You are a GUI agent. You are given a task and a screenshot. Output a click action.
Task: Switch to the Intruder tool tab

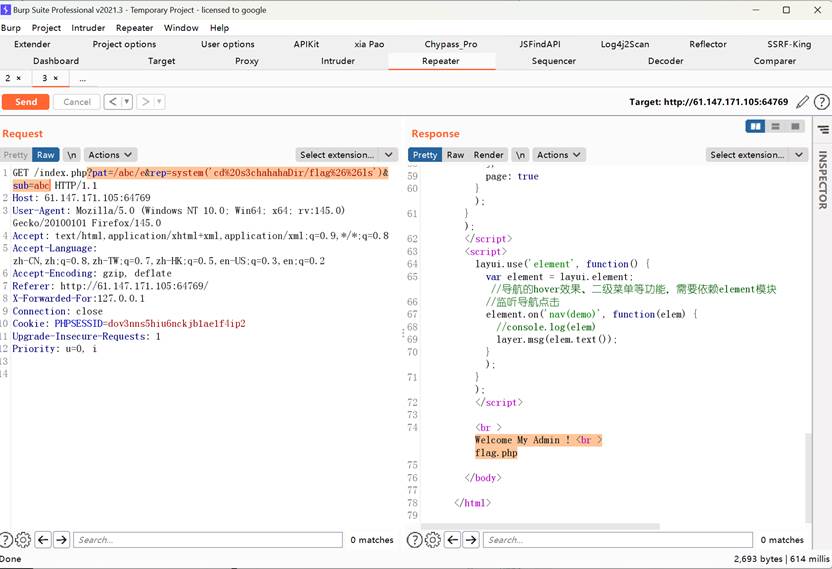(x=338, y=61)
